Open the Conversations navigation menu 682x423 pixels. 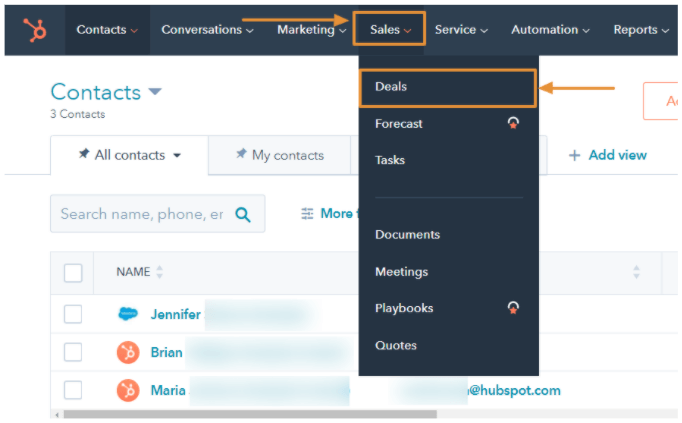(x=207, y=30)
